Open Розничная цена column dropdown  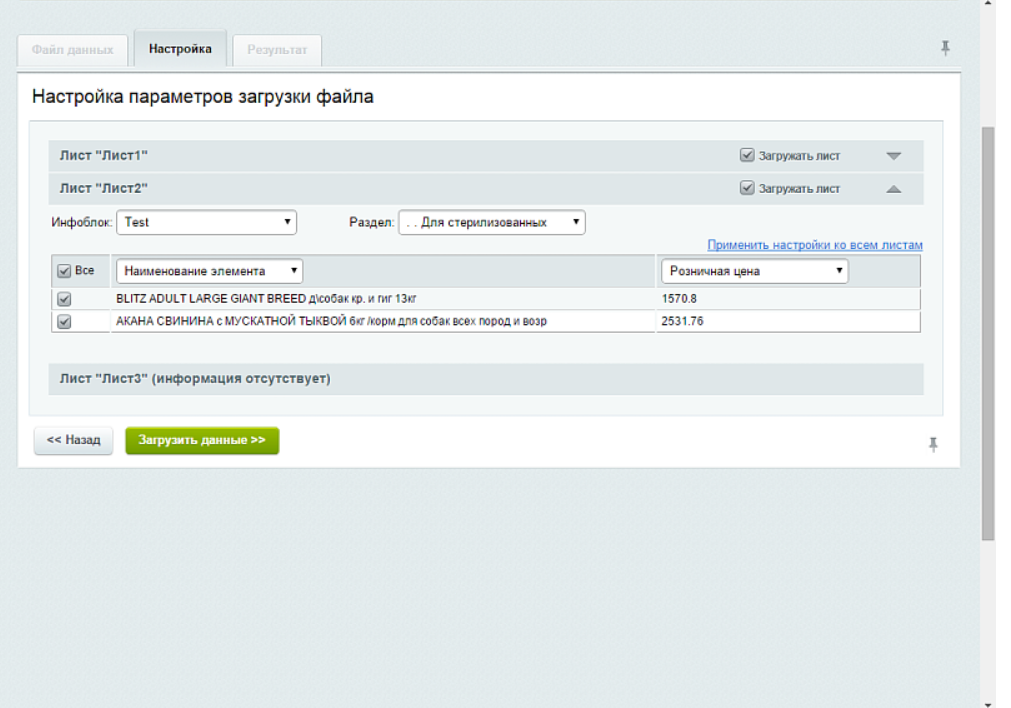click(x=754, y=271)
